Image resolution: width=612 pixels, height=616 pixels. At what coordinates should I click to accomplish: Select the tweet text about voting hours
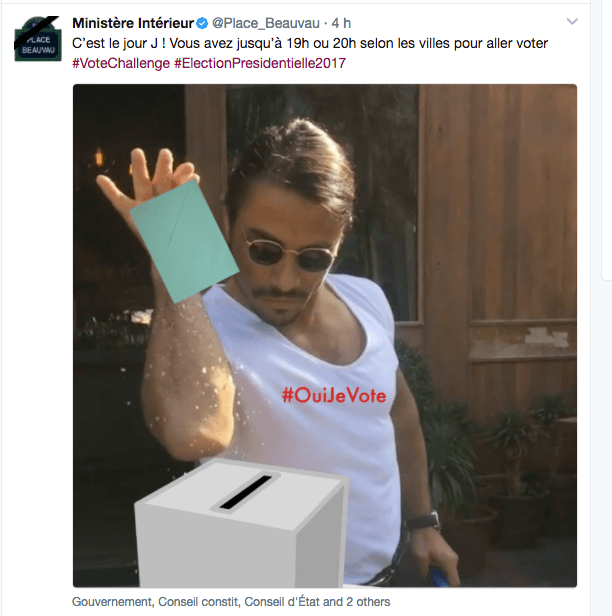point(310,43)
